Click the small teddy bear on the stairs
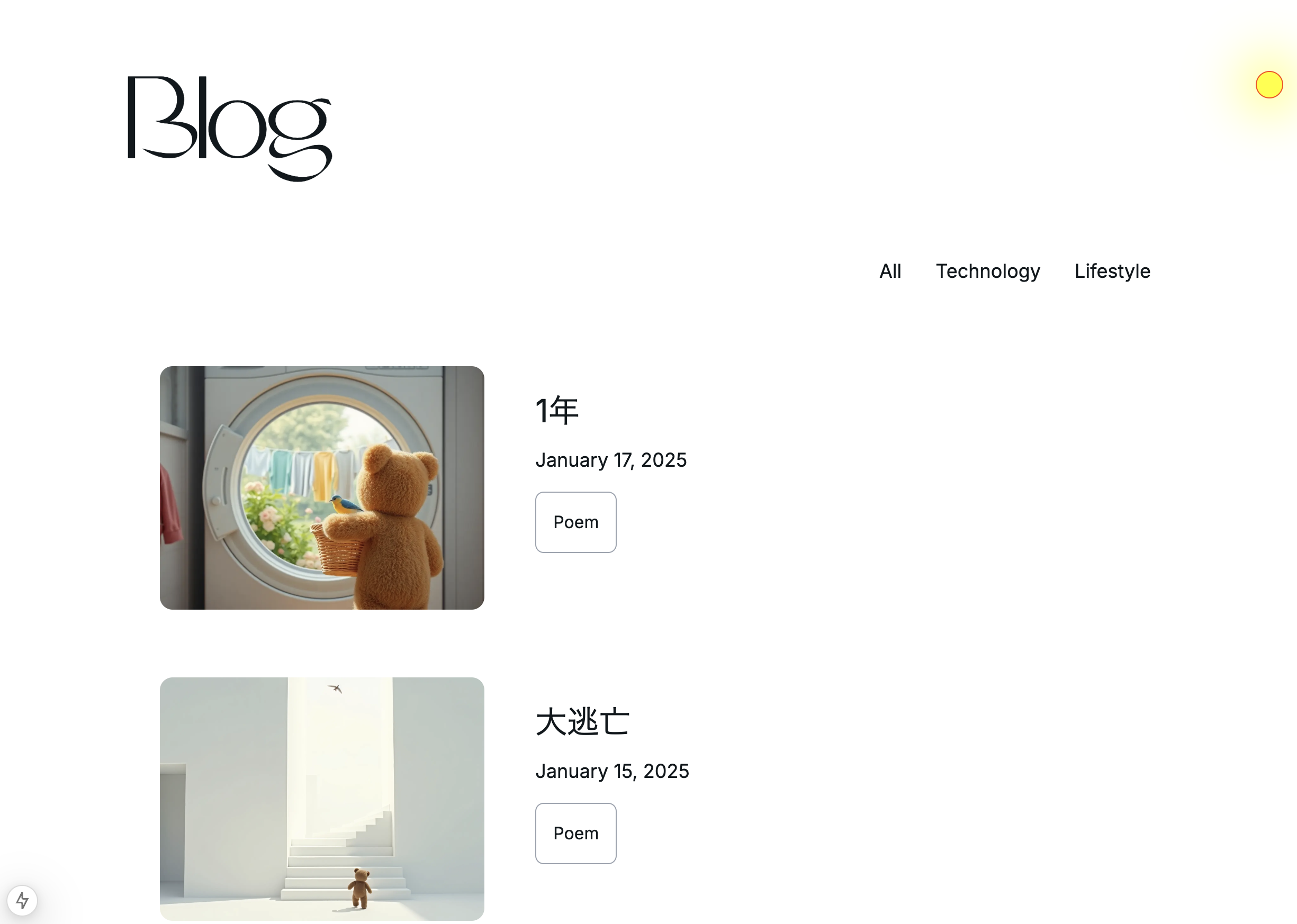1297x924 pixels. (359, 887)
